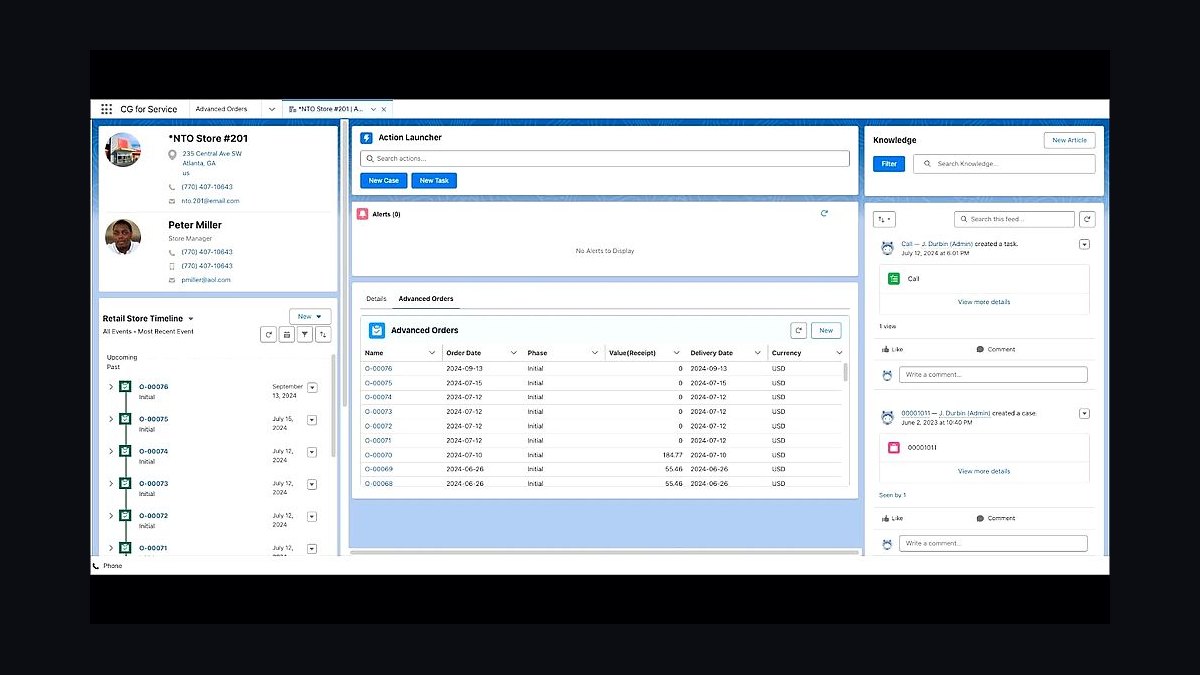This screenshot has width=1200, height=675.
Task: Click the Search actions field
Action: click(x=605, y=158)
